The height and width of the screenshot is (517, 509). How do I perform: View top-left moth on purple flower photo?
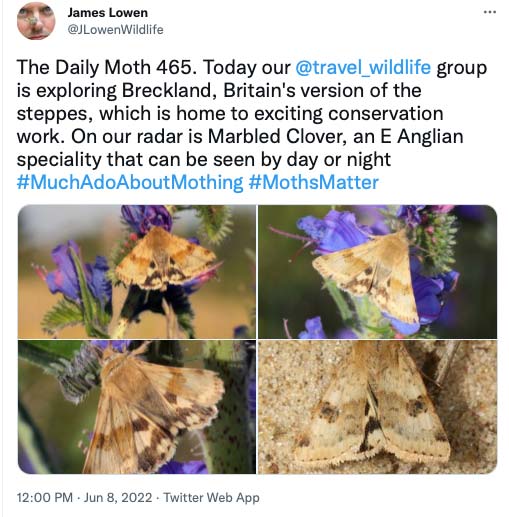137,272
